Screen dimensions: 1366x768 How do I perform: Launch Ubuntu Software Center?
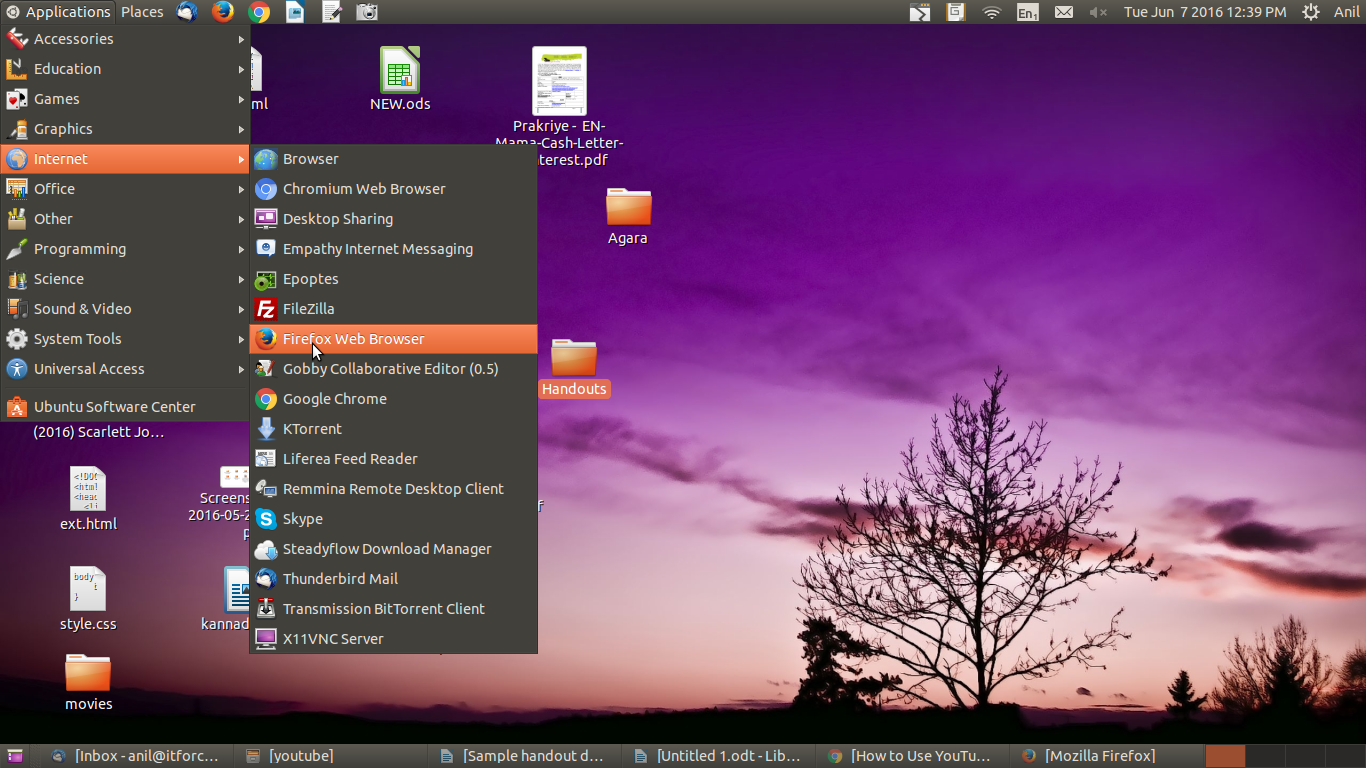click(125, 407)
